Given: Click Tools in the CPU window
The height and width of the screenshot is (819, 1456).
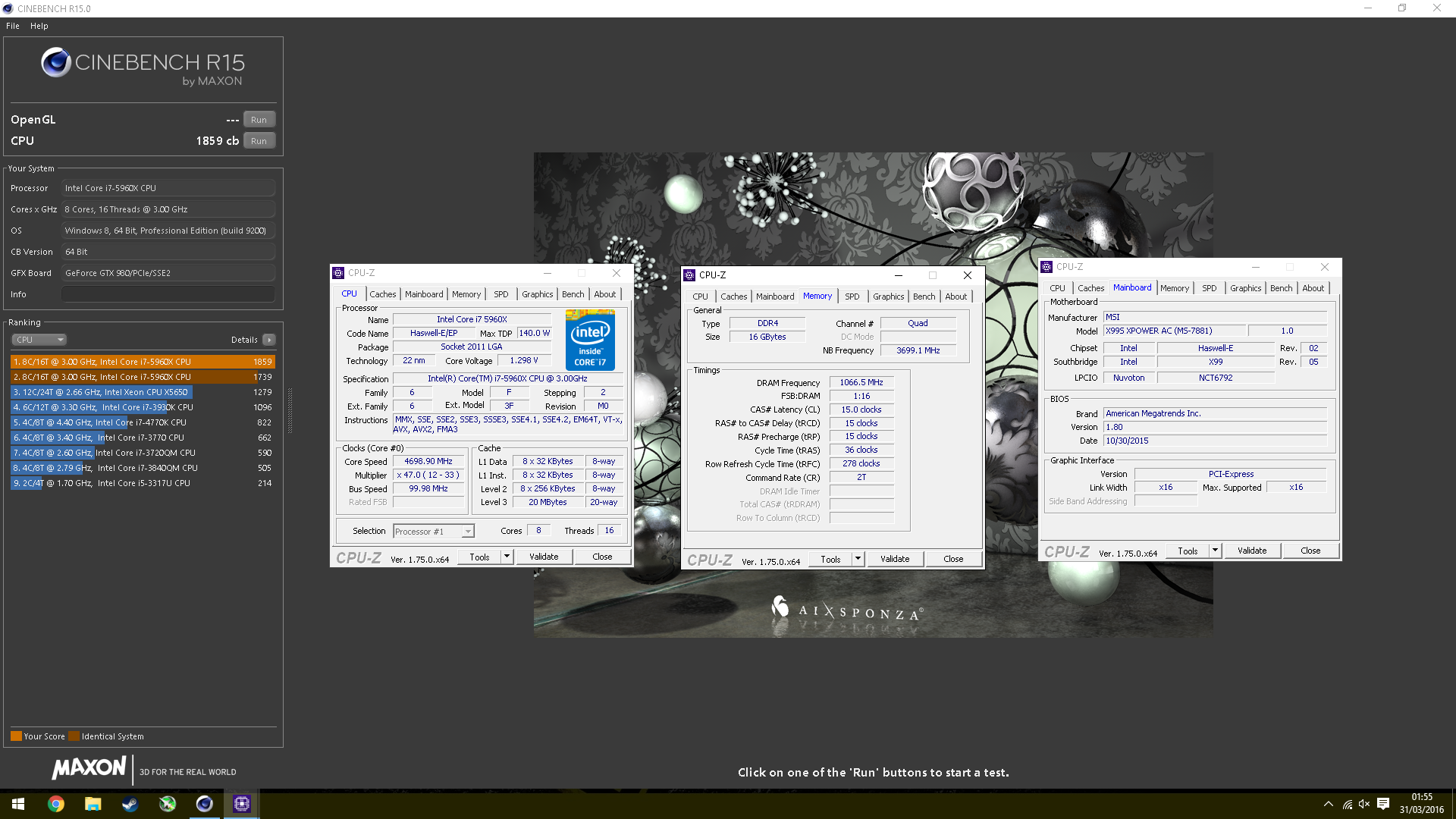Looking at the screenshot, I should click(x=479, y=557).
